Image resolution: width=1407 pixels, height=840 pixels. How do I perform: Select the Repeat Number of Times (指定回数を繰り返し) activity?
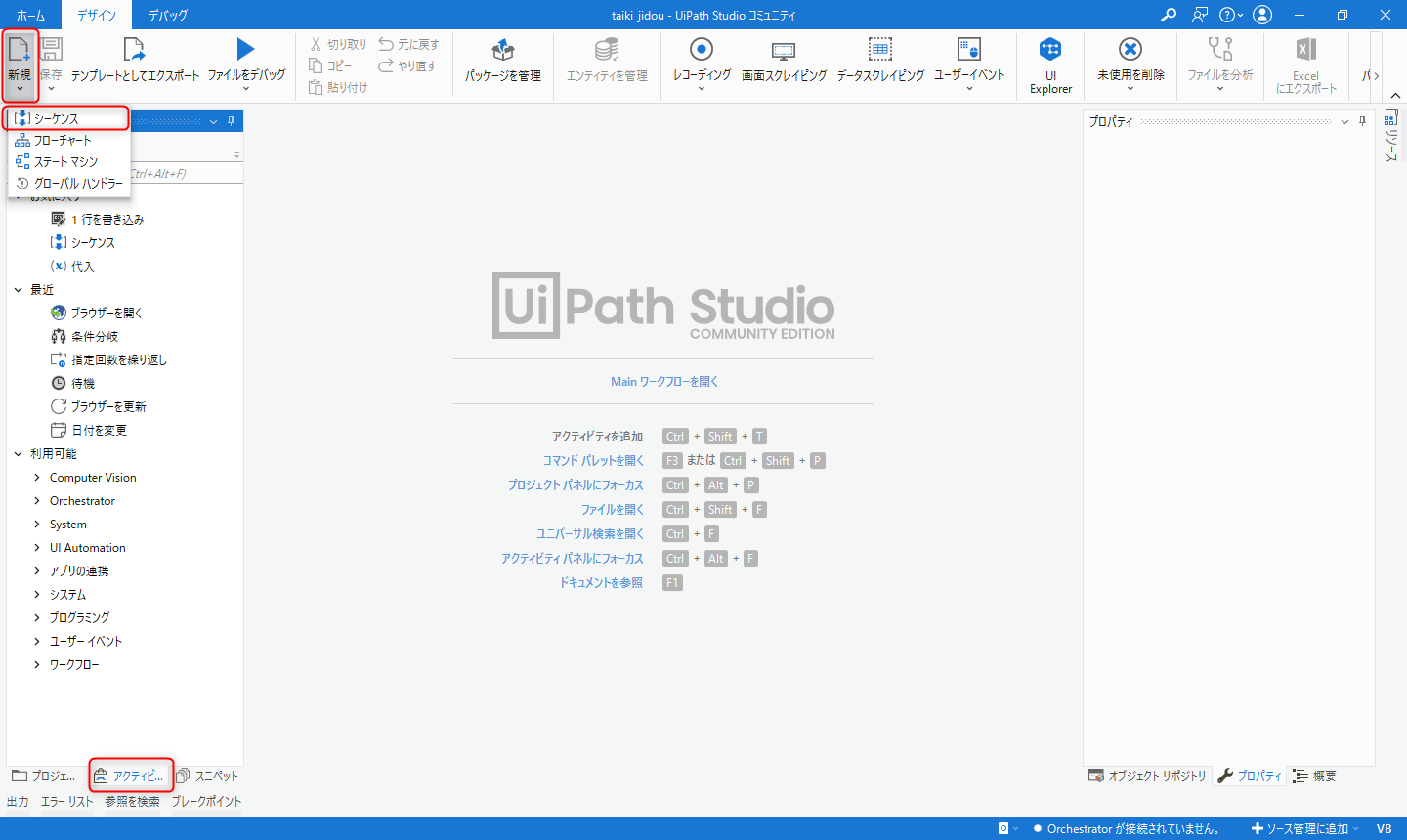108,360
